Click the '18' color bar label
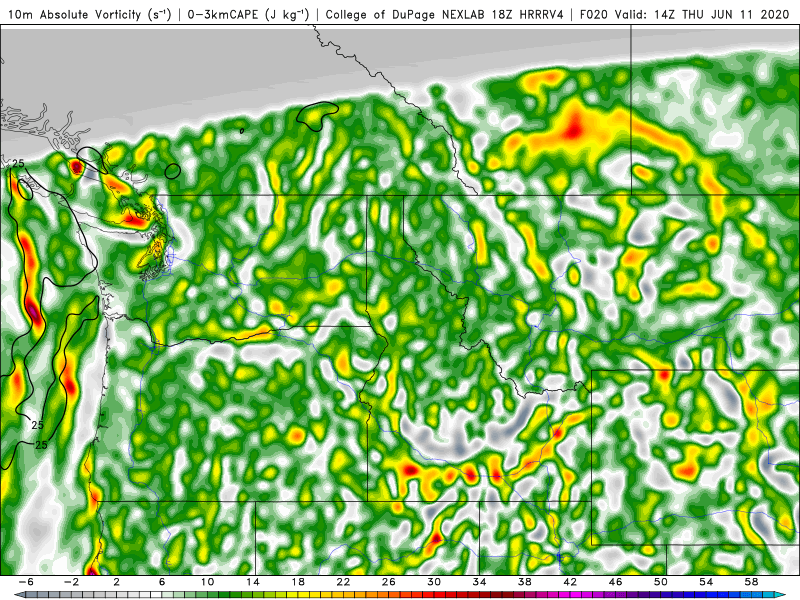 coord(298,582)
